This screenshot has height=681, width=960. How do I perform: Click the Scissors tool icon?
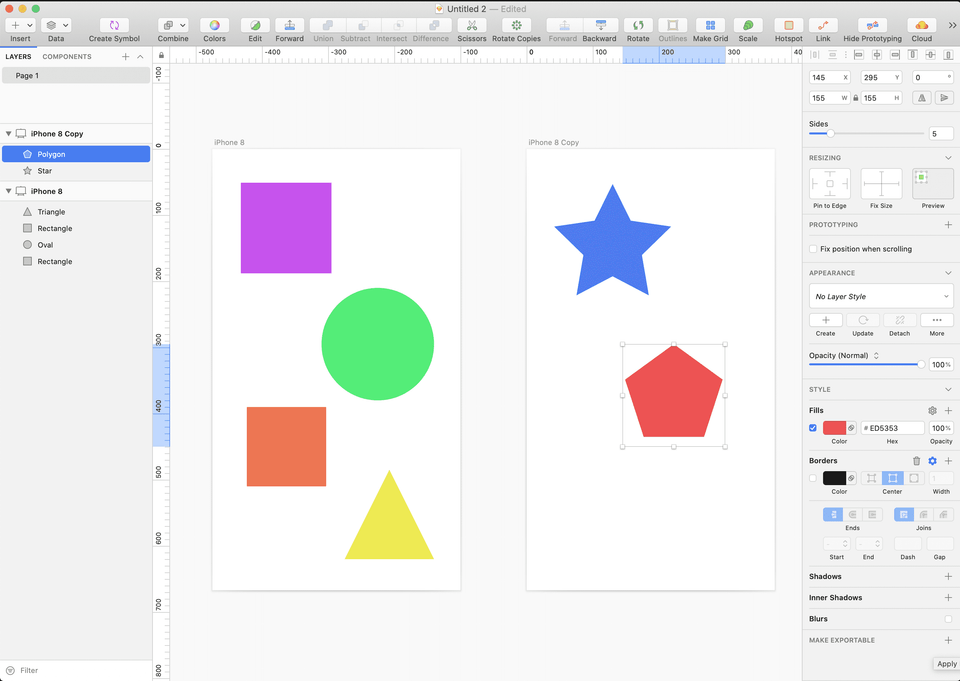[471, 25]
